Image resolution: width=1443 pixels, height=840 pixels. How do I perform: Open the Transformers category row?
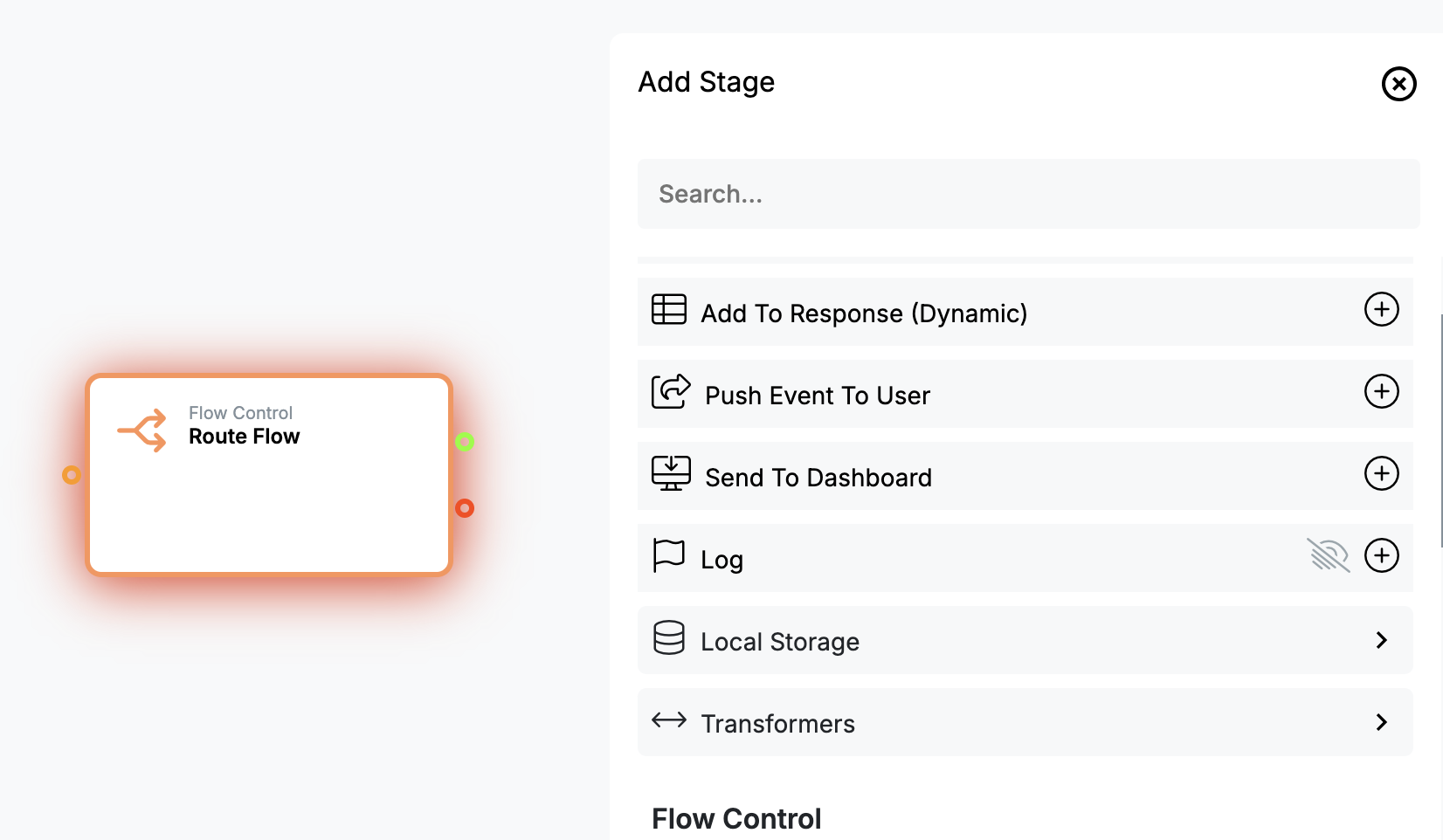pos(1025,722)
